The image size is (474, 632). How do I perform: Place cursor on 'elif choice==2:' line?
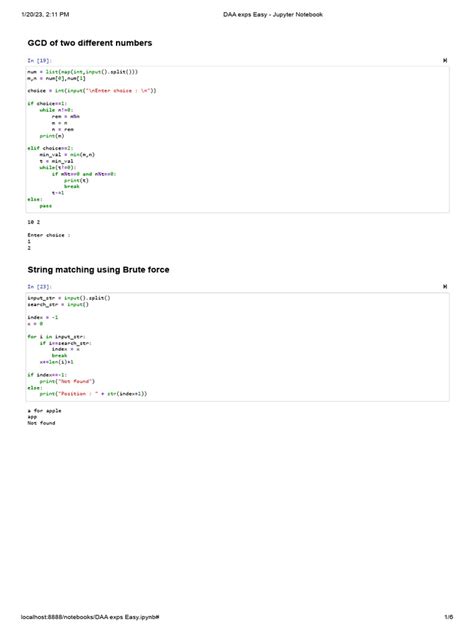50,148
